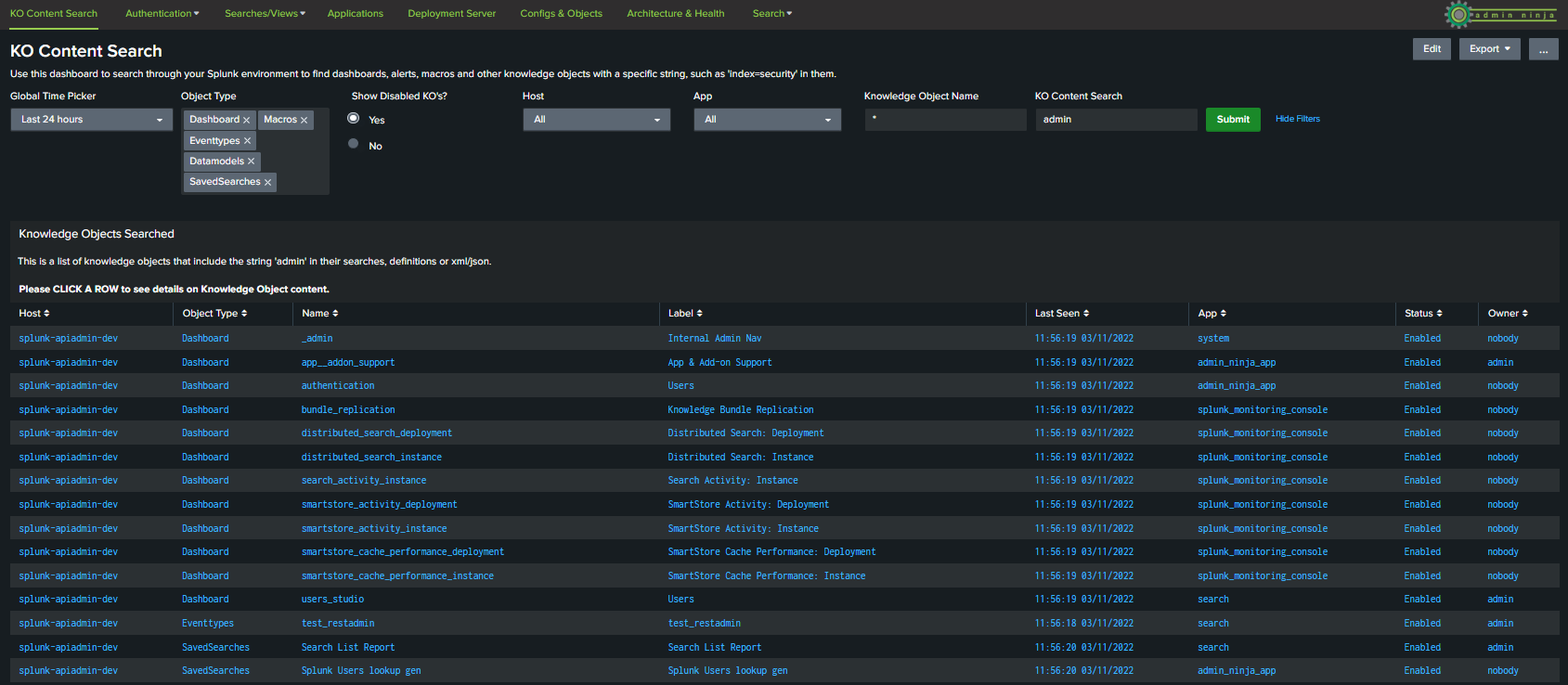This screenshot has height=685, width=1568.
Task: Remove the Eventtypes object type tag
Action: tap(247, 141)
